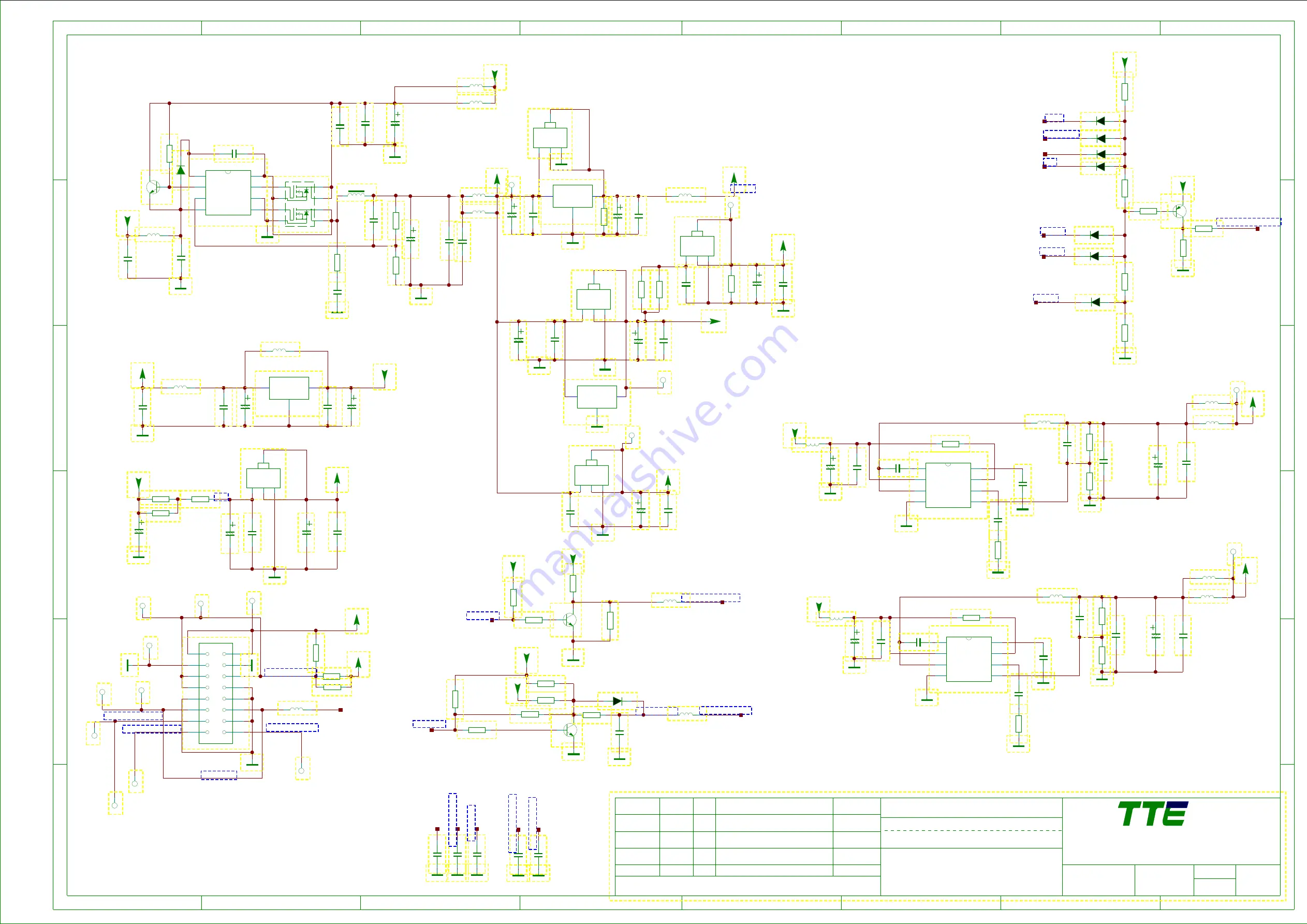Select the bottommost diode in top-right diode chain
This screenshot has height=924, width=1307.
[x=1095, y=302]
